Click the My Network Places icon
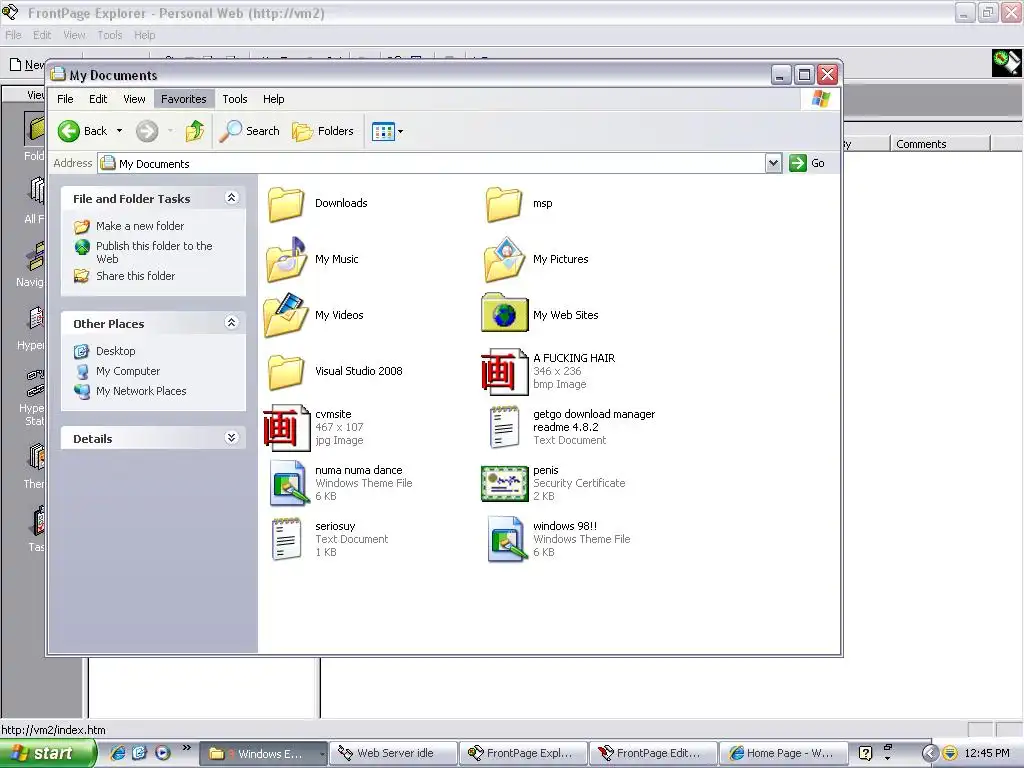The height and width of the screenshot is (768, 1024). click(x=82, y=392)
